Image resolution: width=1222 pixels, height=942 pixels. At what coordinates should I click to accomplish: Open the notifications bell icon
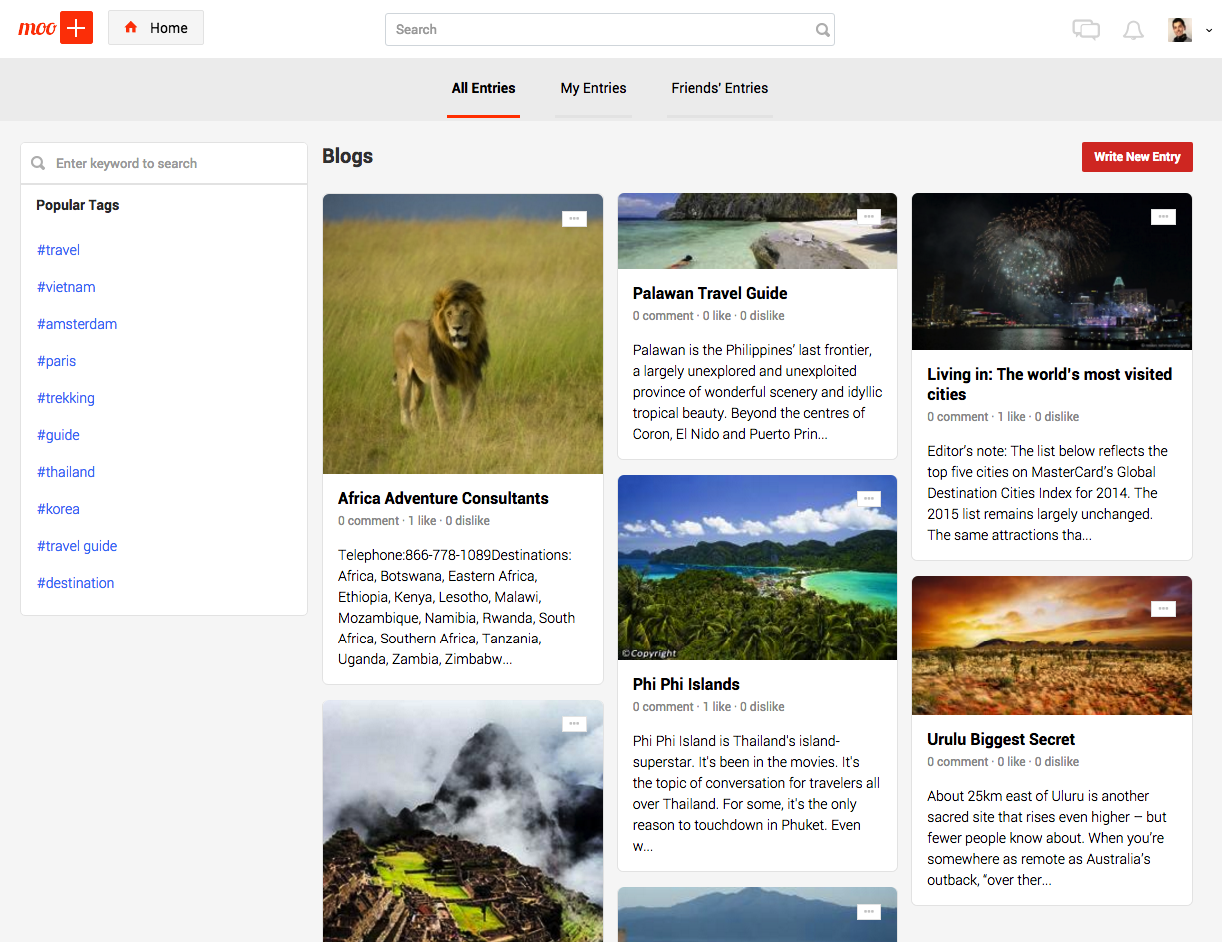click(1133, 30)
